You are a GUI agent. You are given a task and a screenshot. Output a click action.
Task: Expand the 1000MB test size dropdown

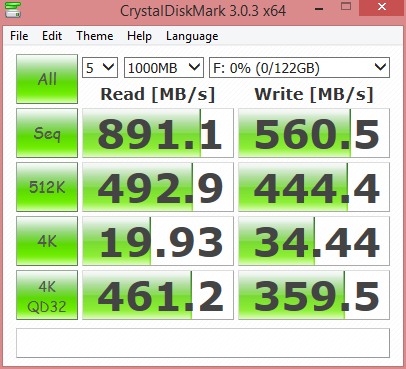pyautogui.click(x=164, y=68)
